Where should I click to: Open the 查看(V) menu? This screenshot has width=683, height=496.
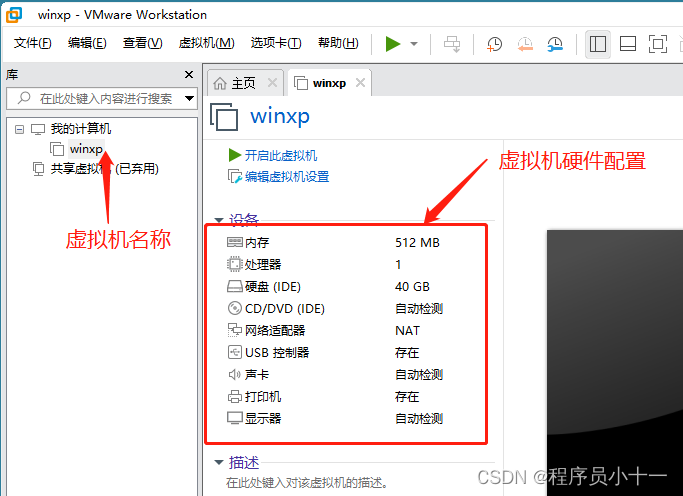click(142, 43)
